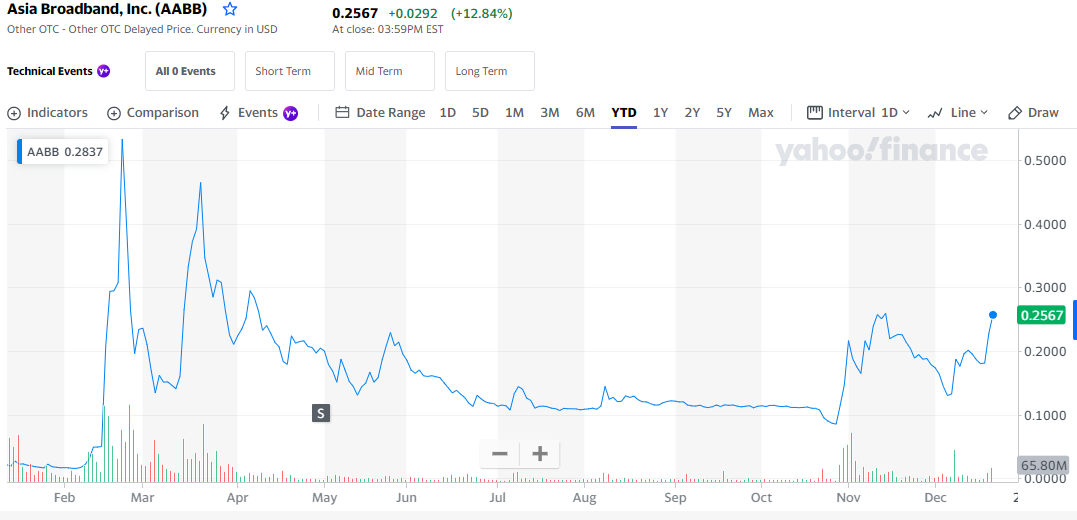Activate the Draw tool

pos(1033,113)
